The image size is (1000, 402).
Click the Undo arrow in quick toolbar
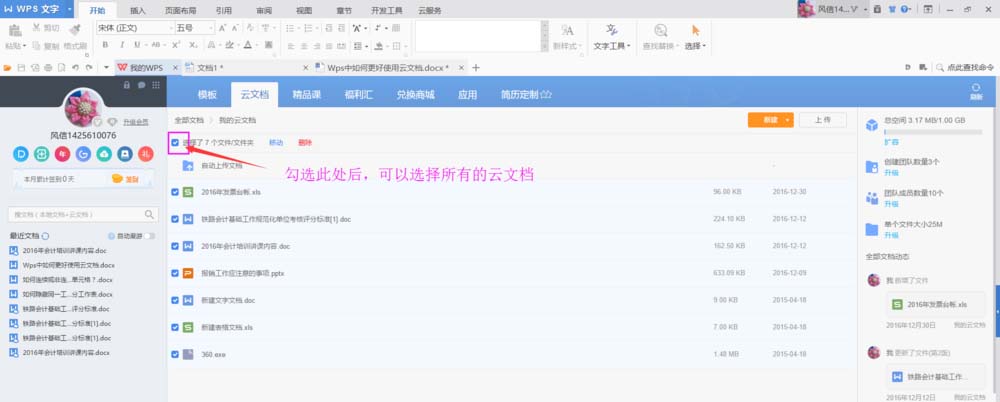[75, 68]
